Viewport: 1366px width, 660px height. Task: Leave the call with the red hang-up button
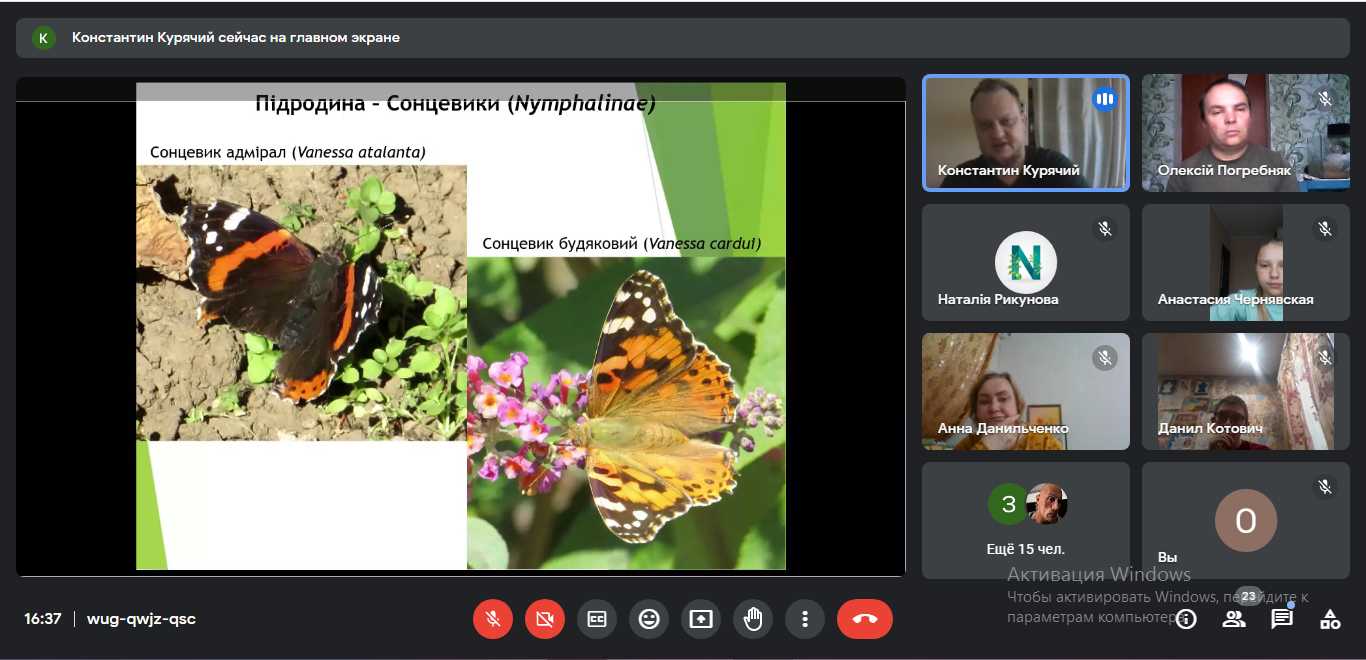point(865,619)
